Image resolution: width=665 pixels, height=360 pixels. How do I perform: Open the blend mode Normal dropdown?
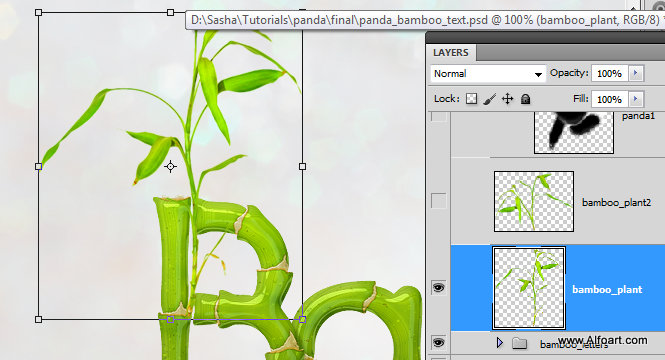[488, 74]
